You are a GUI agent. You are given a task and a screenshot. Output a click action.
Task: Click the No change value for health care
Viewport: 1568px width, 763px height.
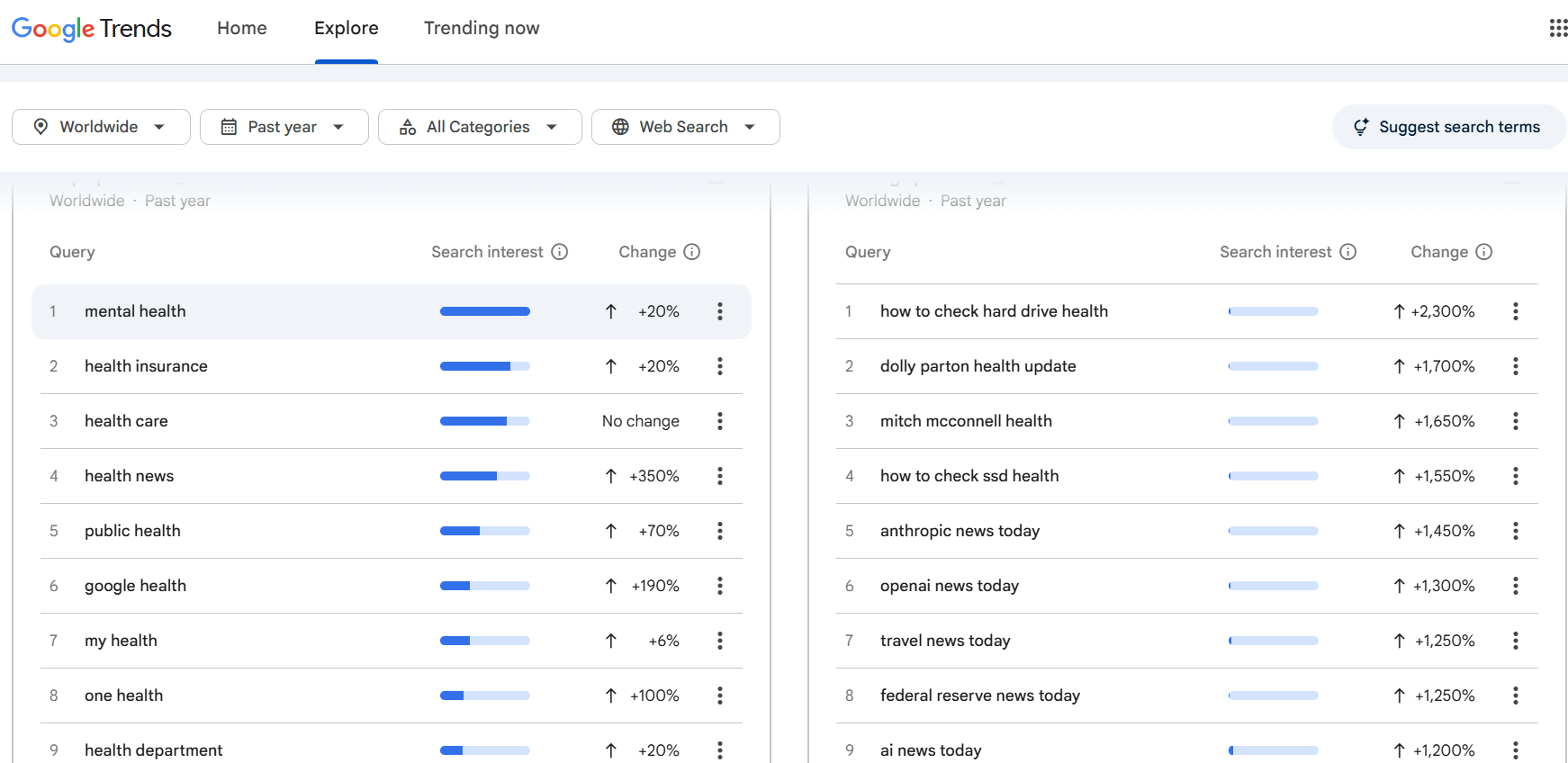[641, 421]
